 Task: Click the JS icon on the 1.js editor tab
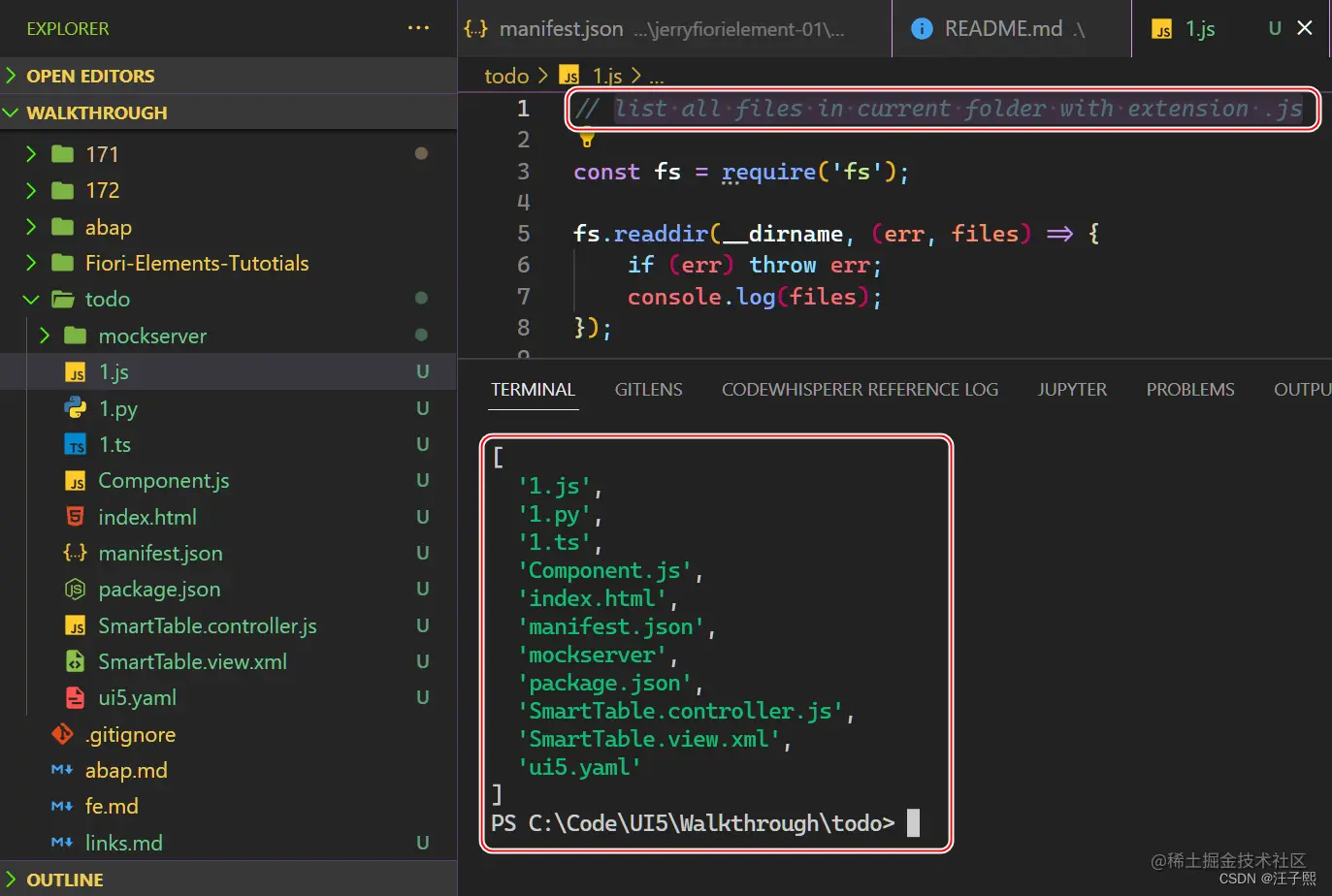click(1162, 30)
